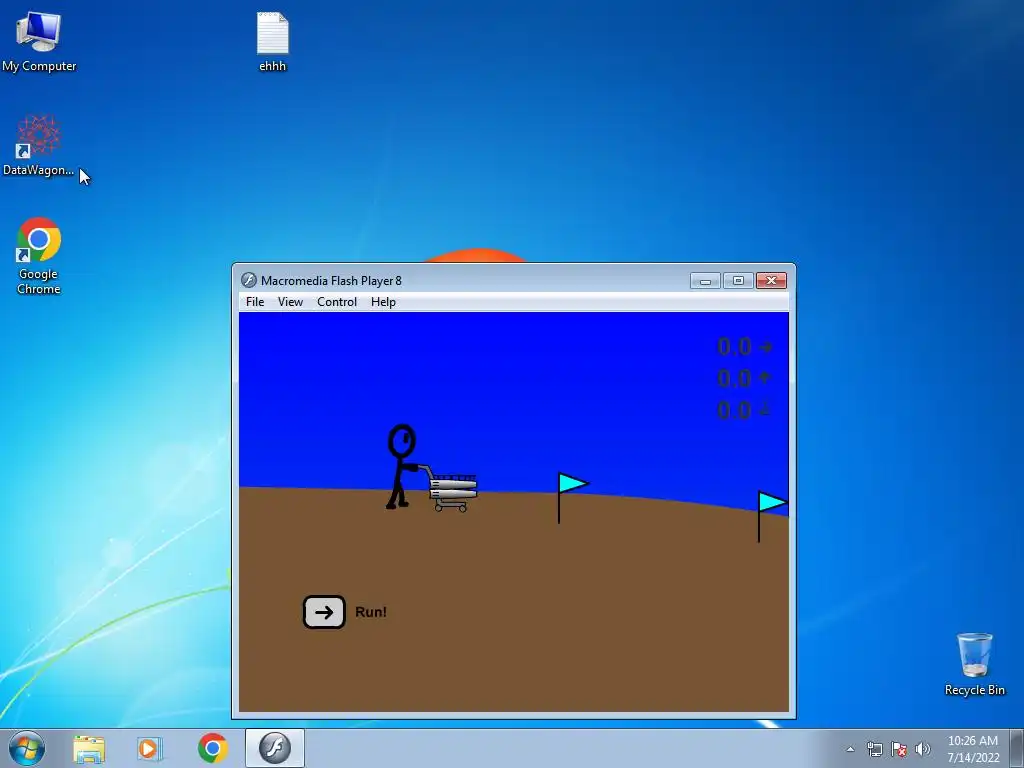Screen dimensions: 1024x768
Task: Click the right-arrow Run! button in game
Action: [324, 612]
